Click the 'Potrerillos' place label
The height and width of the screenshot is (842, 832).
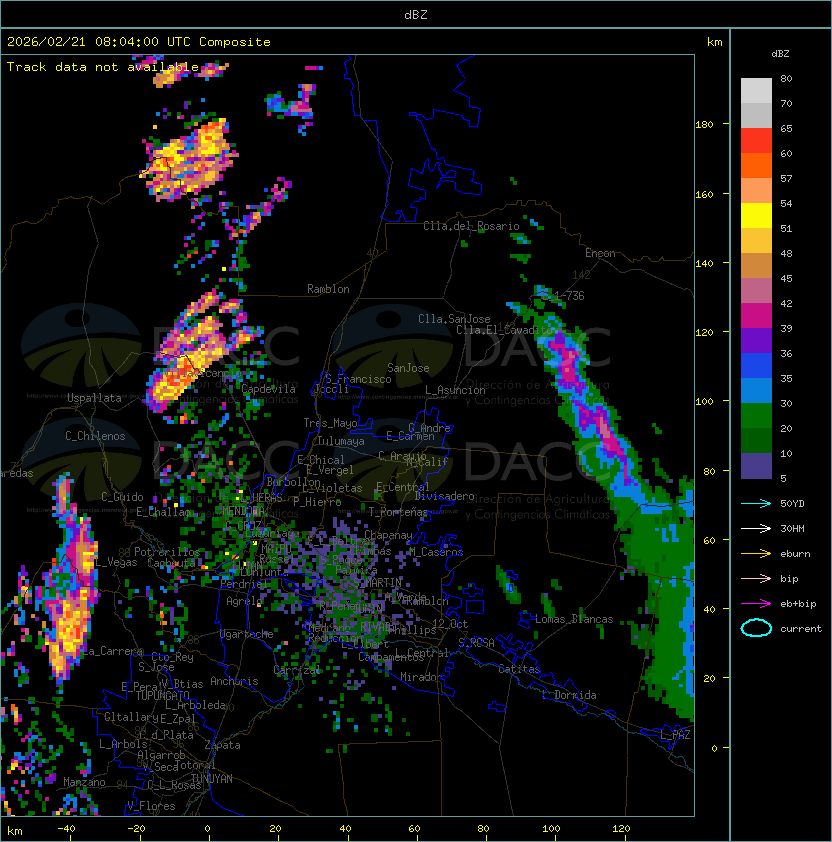(x=167, y=551)
